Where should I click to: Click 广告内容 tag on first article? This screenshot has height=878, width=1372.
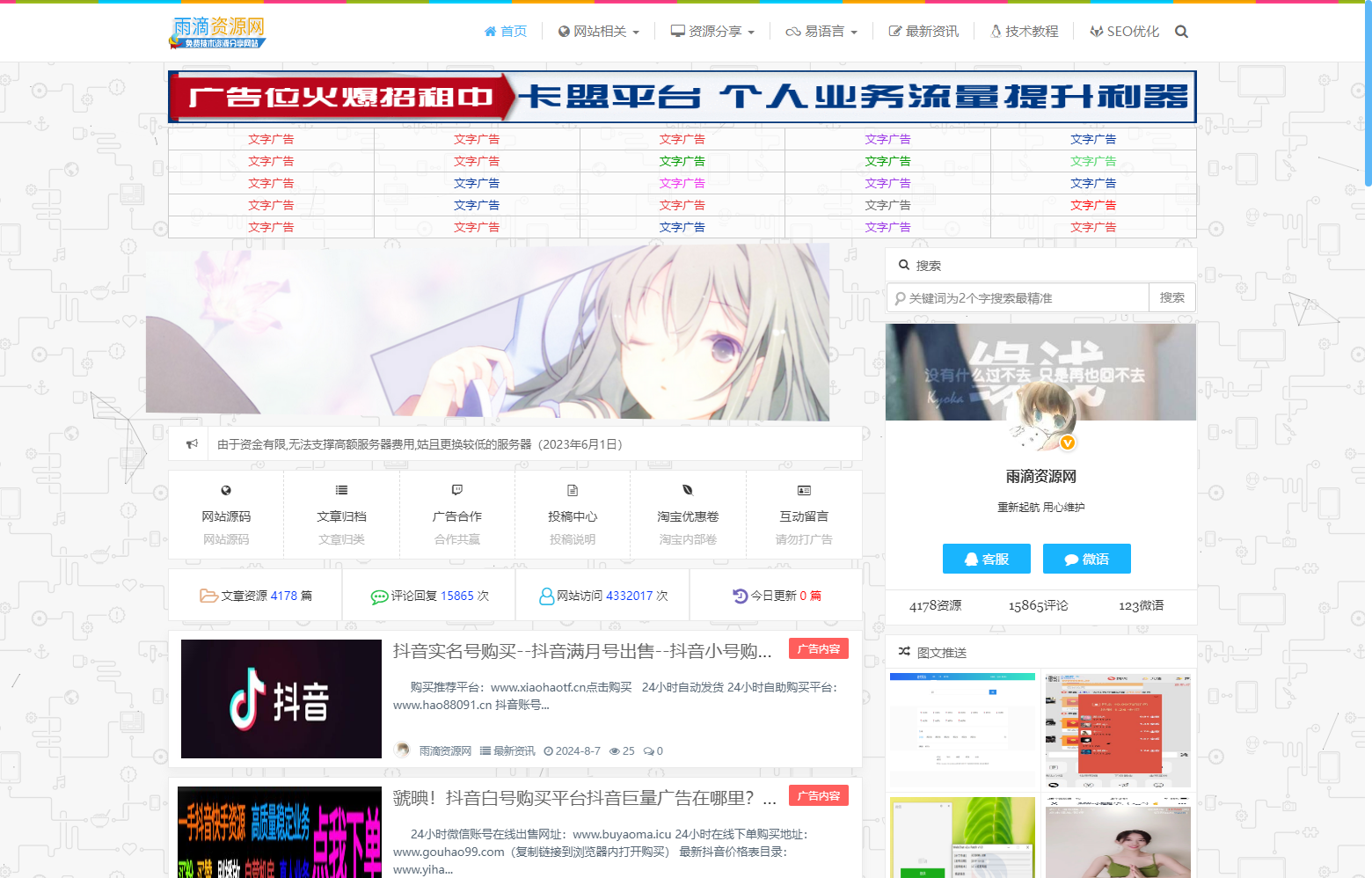tap(819, 648)
